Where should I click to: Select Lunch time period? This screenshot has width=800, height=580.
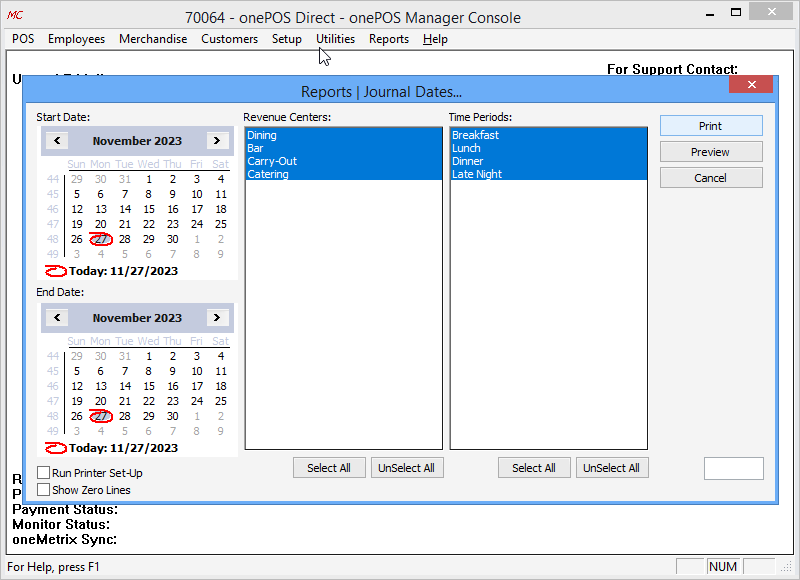click(x=548, y=148)
